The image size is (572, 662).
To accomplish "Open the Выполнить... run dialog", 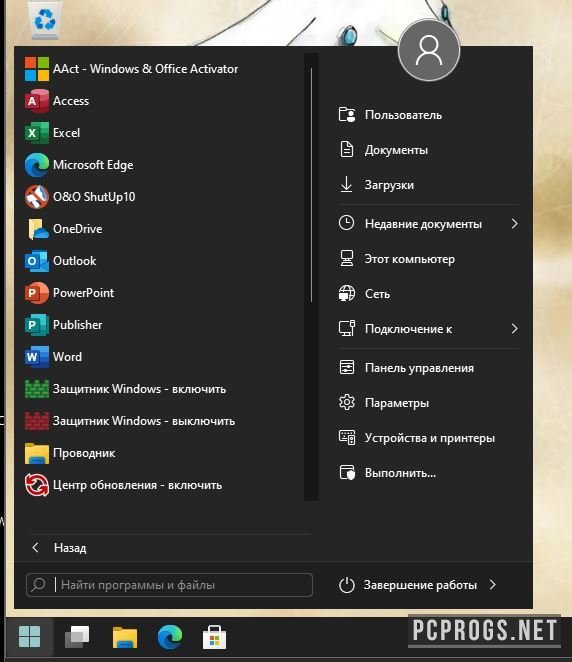I will 388,473.
